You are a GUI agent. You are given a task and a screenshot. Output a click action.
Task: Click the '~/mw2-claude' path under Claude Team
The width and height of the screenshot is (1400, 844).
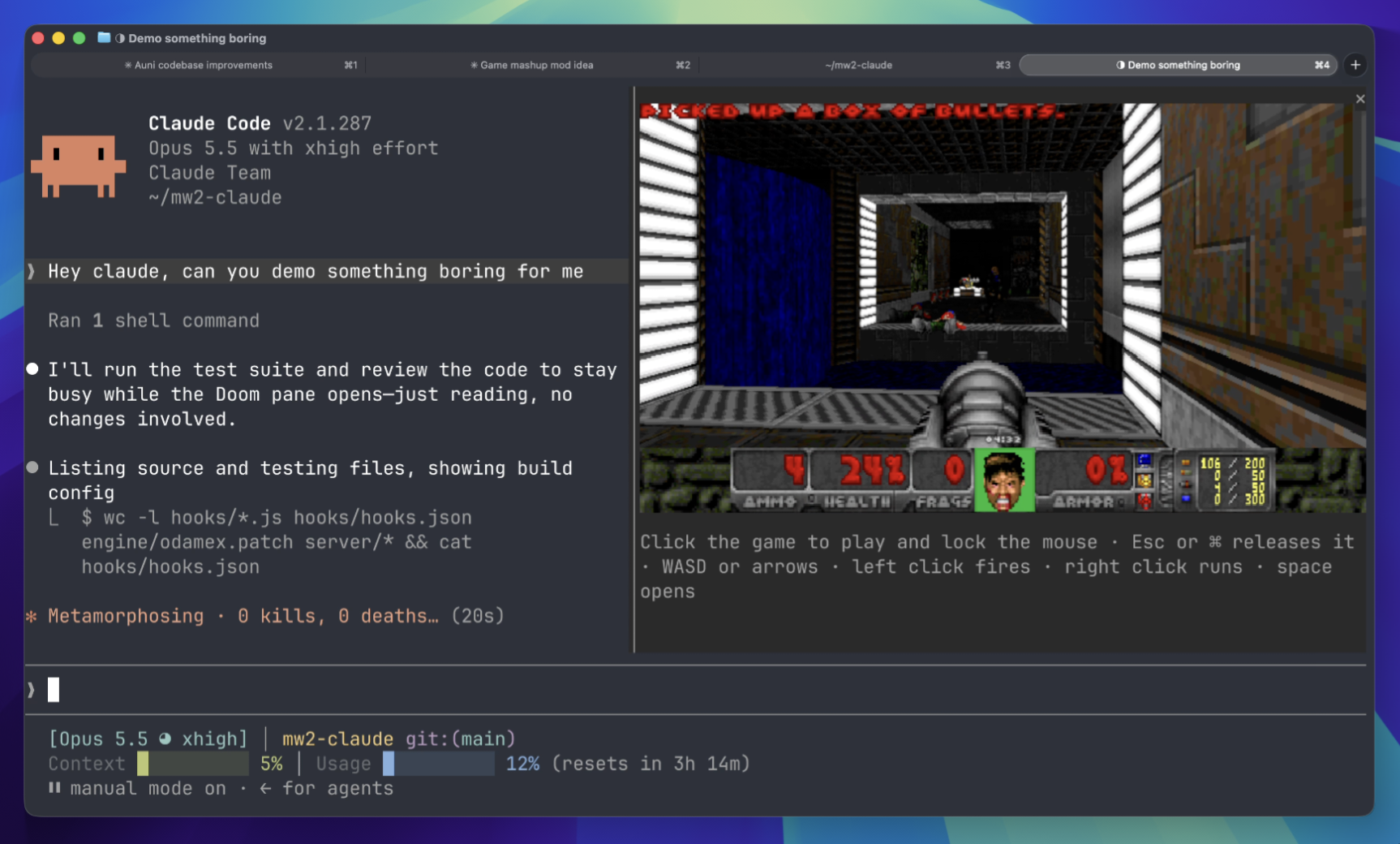tap(215, 197)
